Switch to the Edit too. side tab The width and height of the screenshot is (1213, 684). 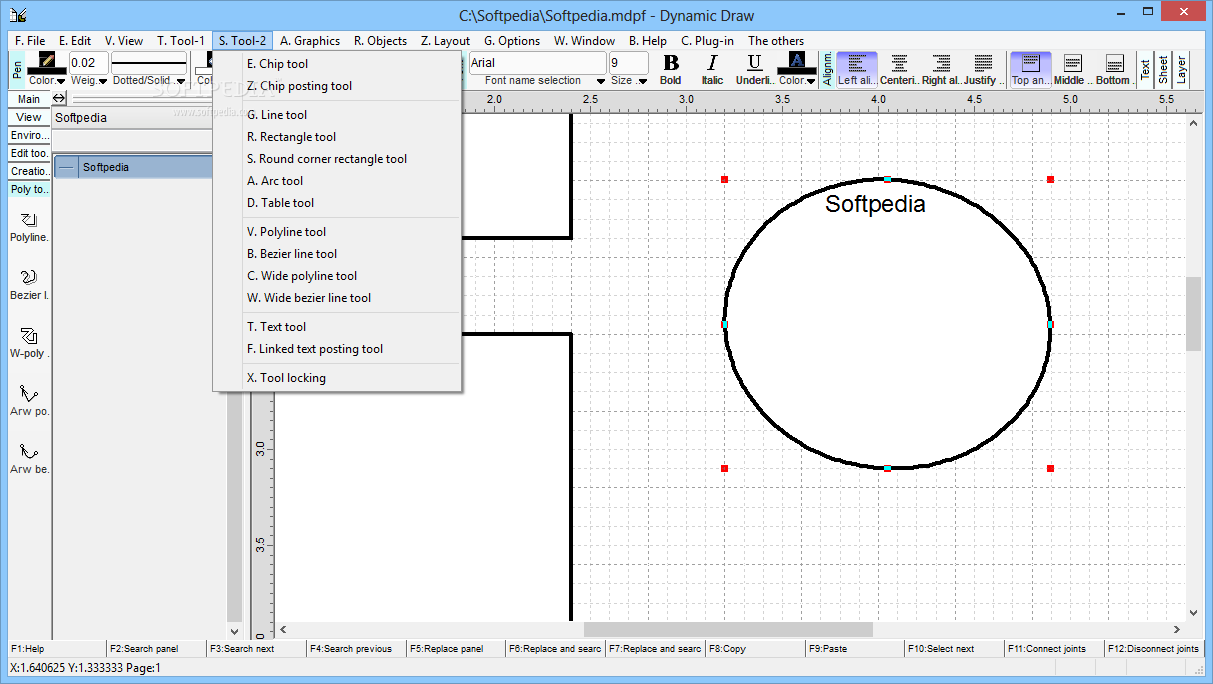coord(29,153)
